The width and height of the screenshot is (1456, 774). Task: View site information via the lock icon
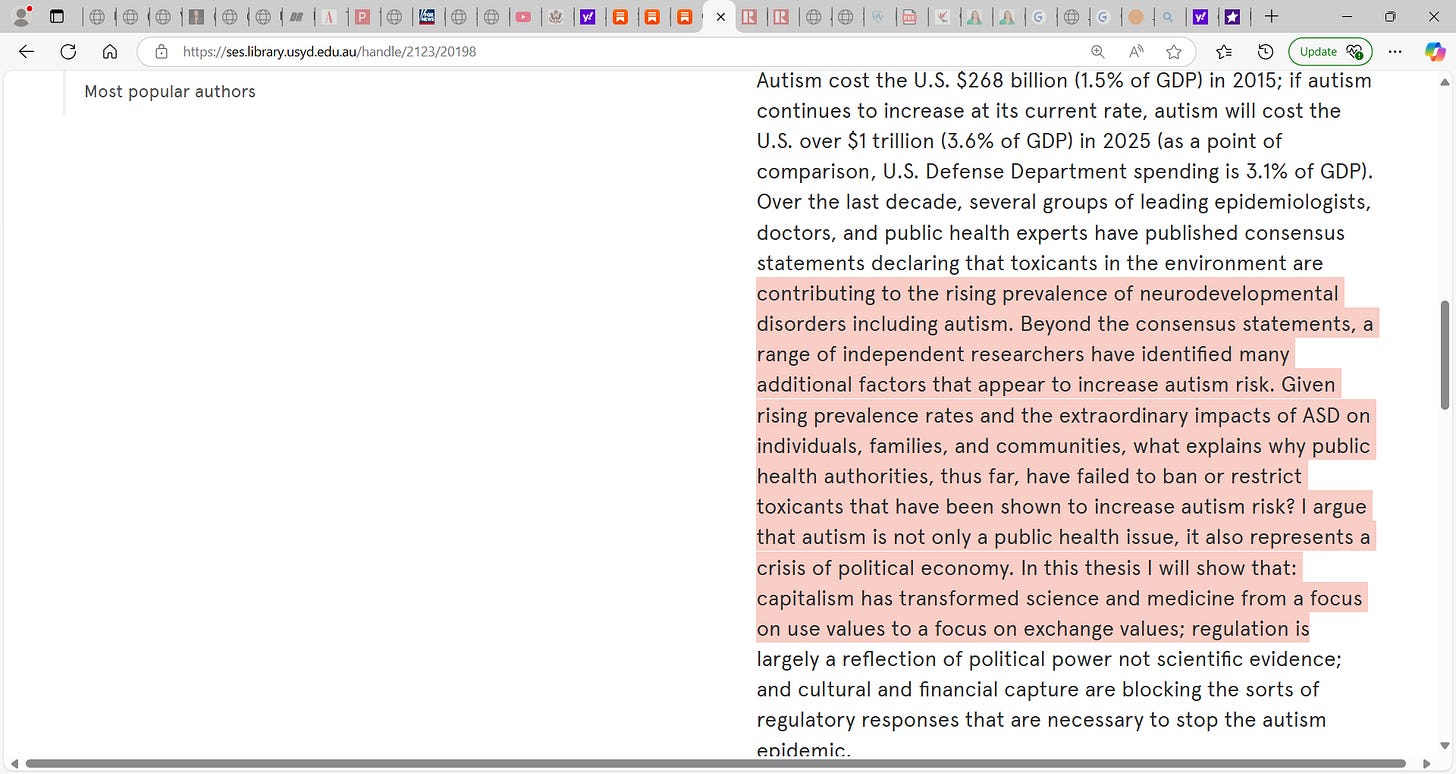(x=161, y=52)
